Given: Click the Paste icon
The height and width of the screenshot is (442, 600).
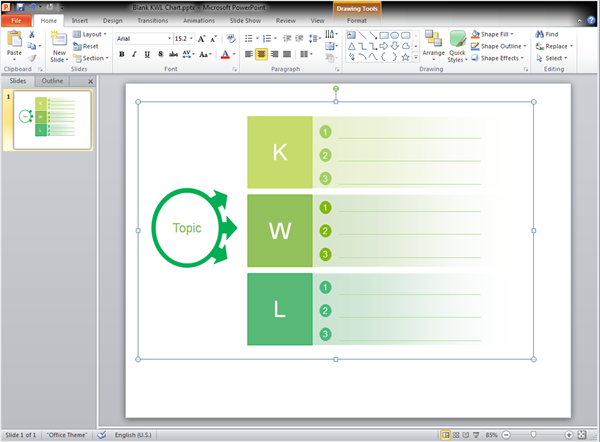Looking at the screenshot, I should coord(14,40).
